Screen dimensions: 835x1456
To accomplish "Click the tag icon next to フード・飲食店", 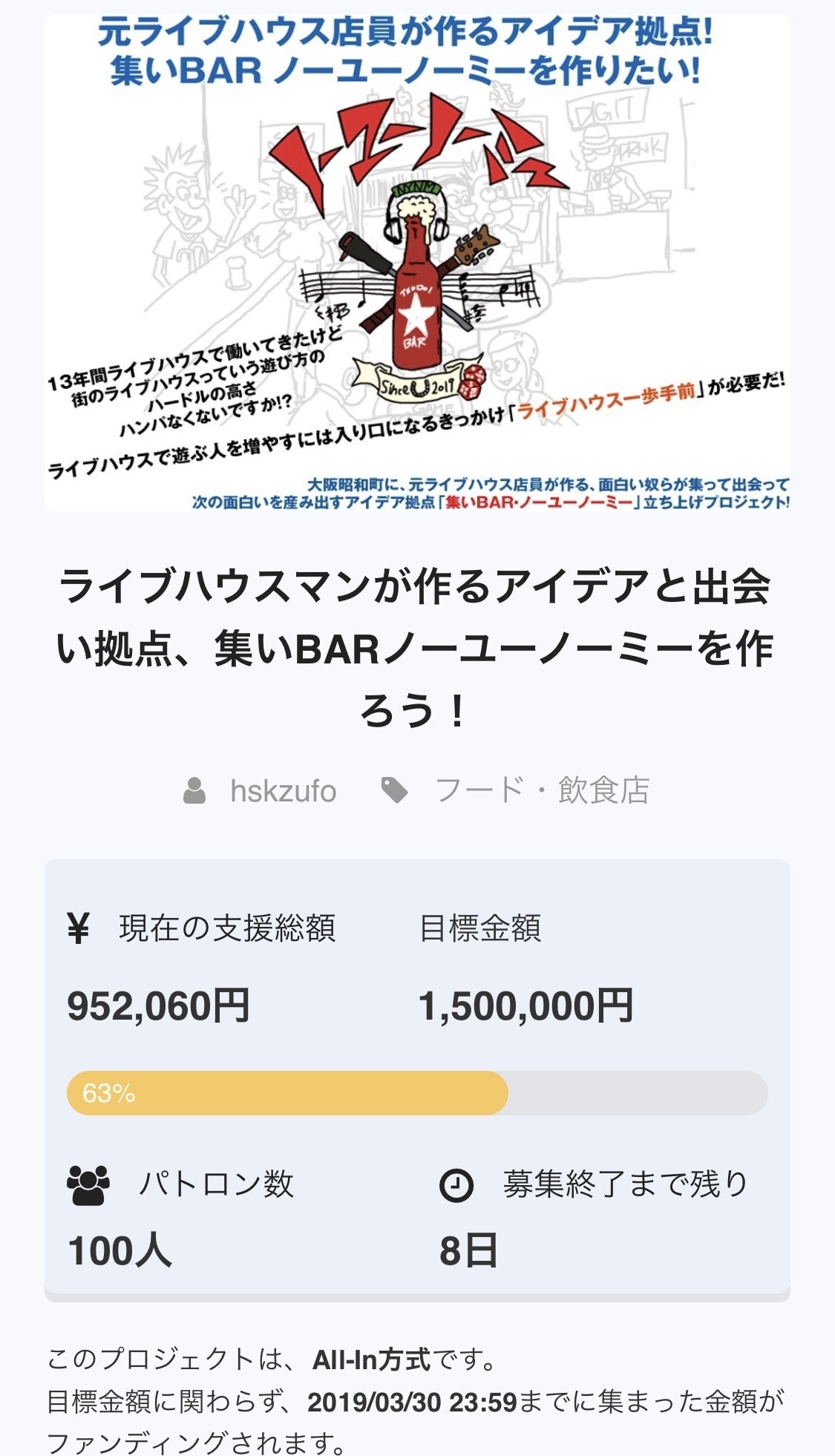I will (x=394, y=791).
